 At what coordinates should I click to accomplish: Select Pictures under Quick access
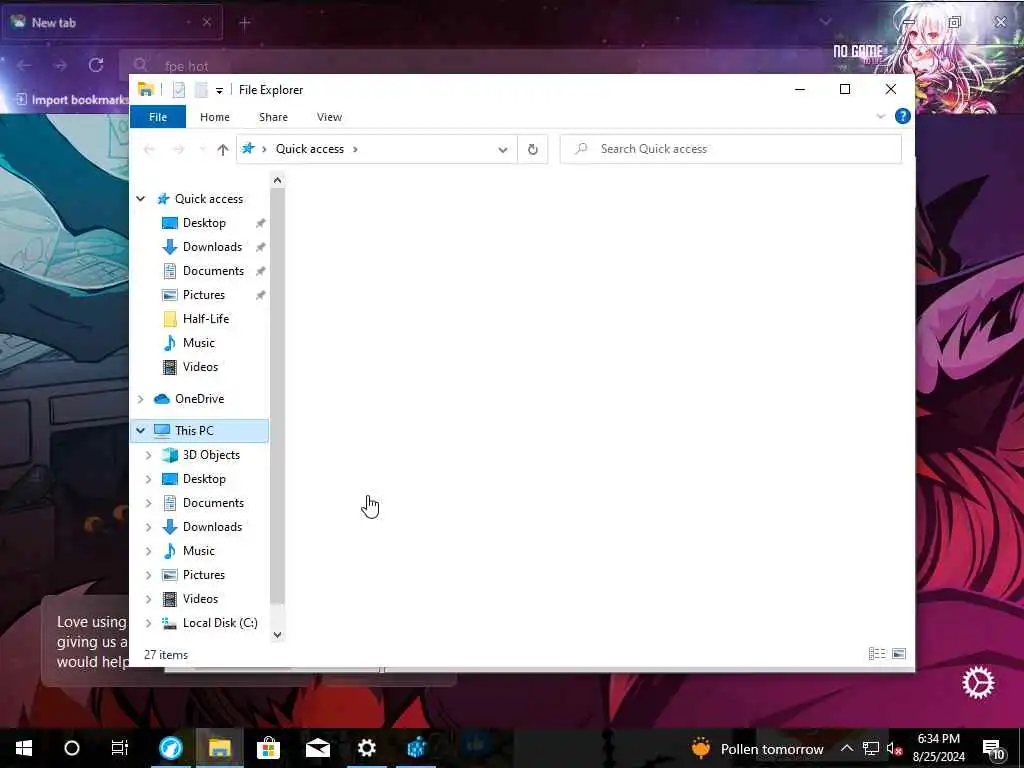(203, 295)
